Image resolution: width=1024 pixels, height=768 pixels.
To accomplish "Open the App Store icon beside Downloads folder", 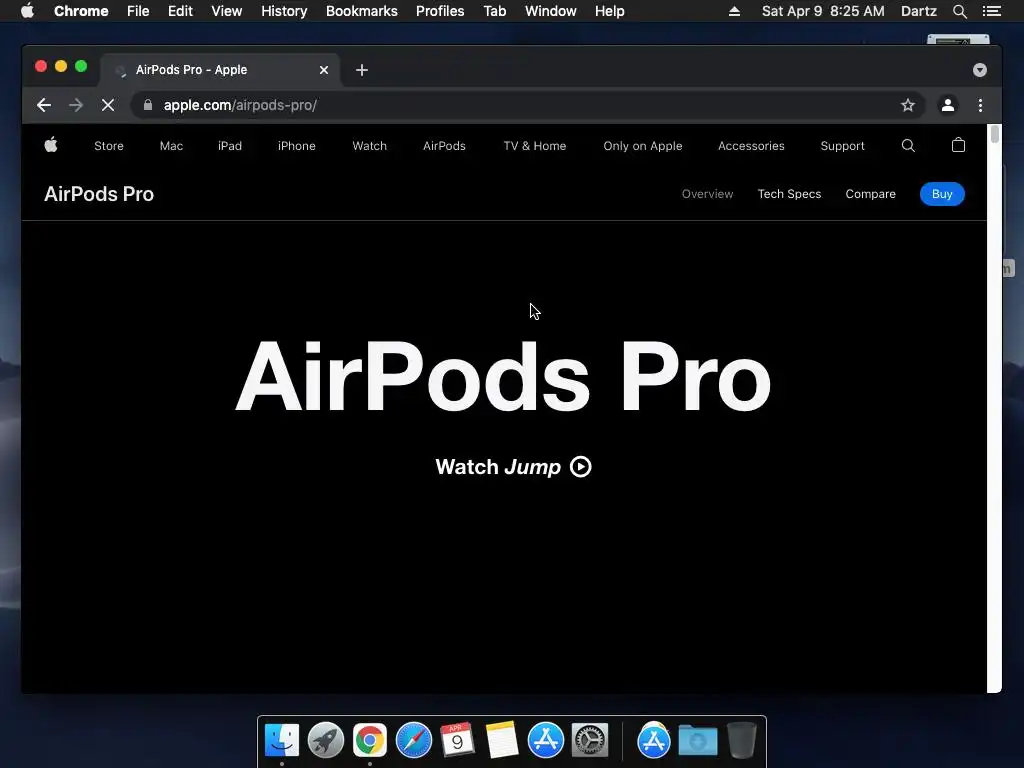I will (x=654, y=740).
